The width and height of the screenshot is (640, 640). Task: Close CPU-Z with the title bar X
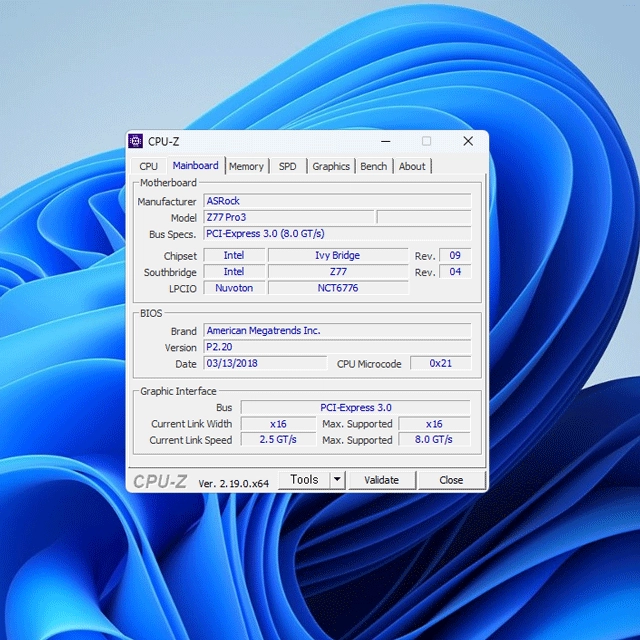(x=468, y=141)
